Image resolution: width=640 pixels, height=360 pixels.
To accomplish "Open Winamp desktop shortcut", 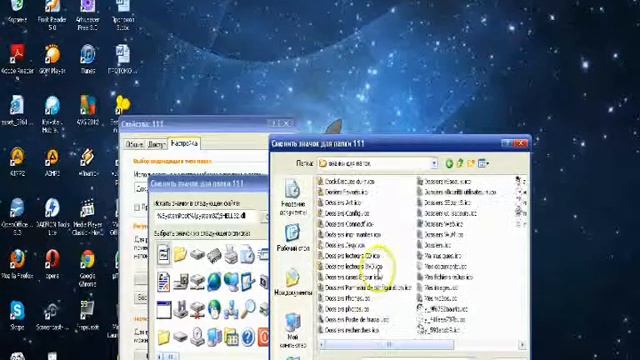I will click(88, 162).
